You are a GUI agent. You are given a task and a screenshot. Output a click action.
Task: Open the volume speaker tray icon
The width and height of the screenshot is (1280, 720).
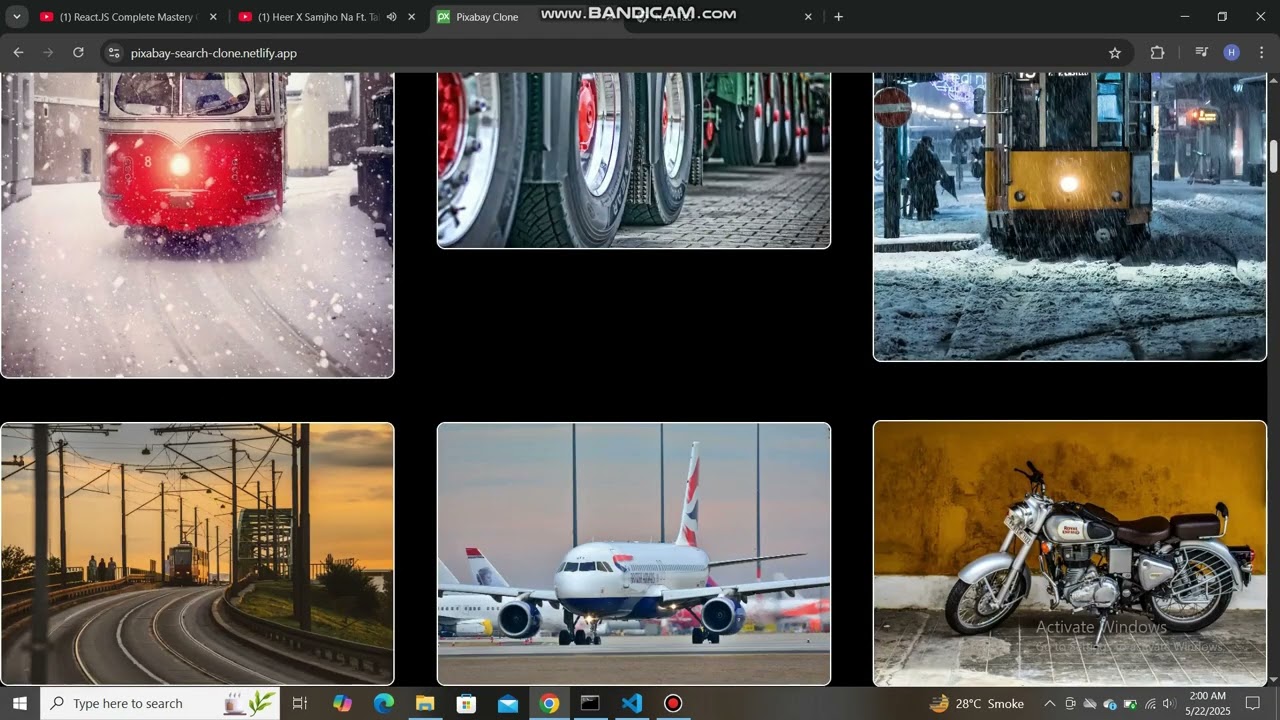coord(1169,703)
